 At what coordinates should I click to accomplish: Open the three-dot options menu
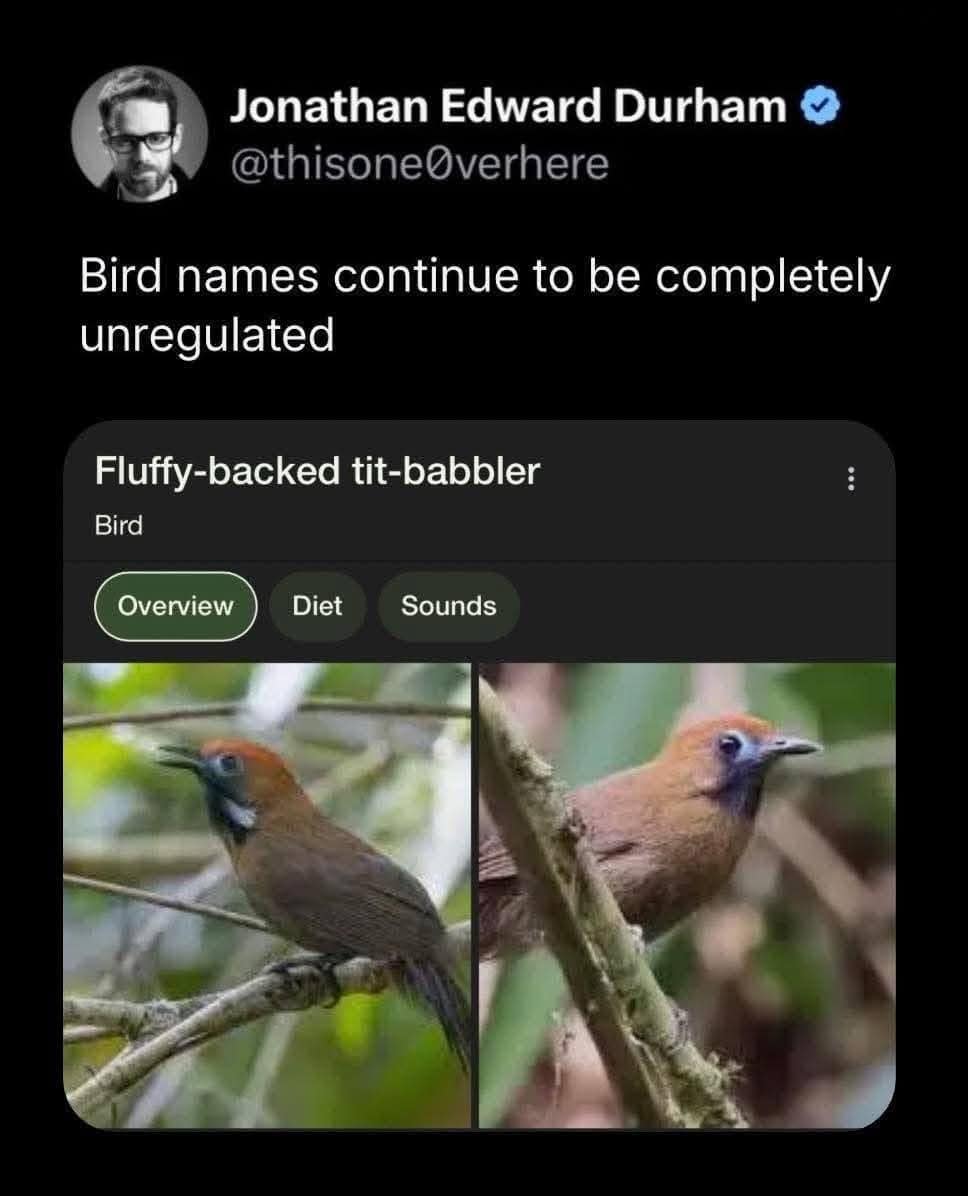(852, 481)
